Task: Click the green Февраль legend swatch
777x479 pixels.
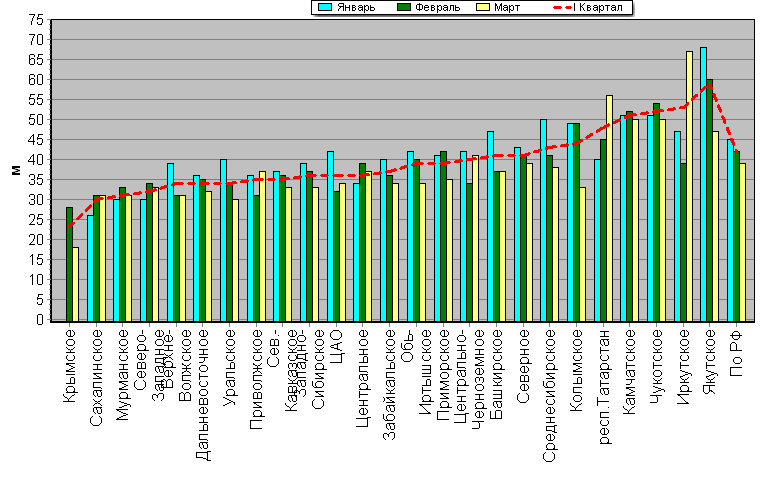Action: click(404, 7)
